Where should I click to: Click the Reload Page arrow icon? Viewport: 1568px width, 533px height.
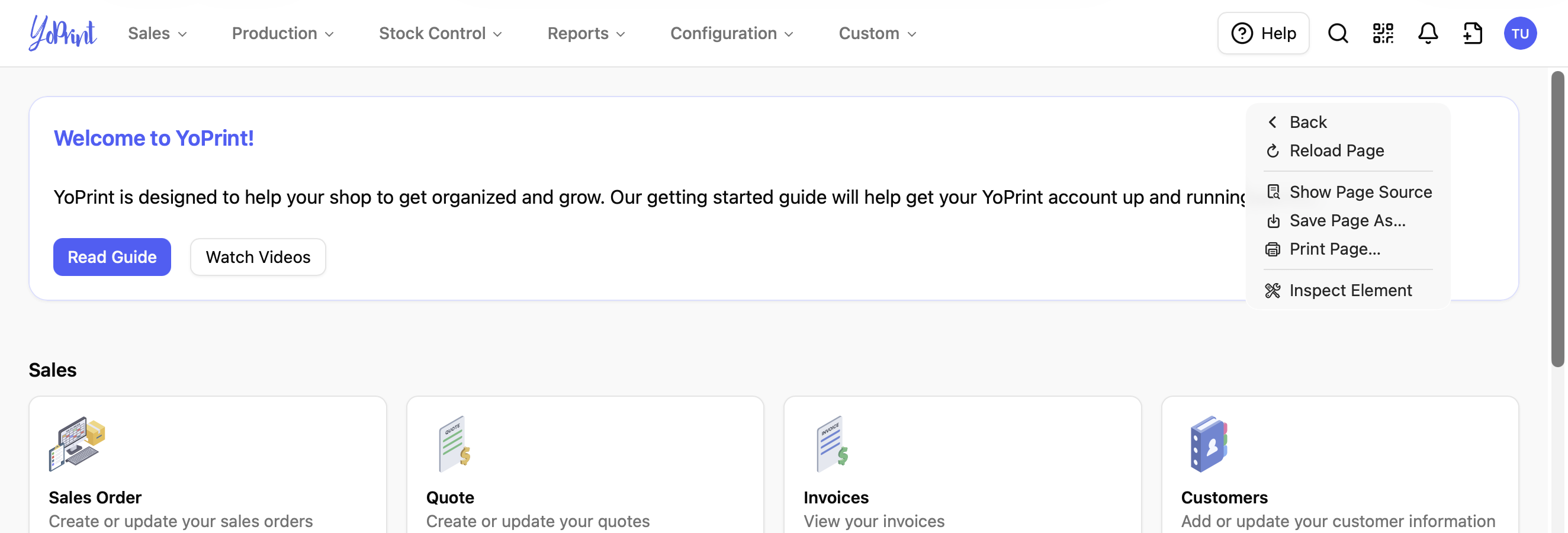coord(1273,151)
